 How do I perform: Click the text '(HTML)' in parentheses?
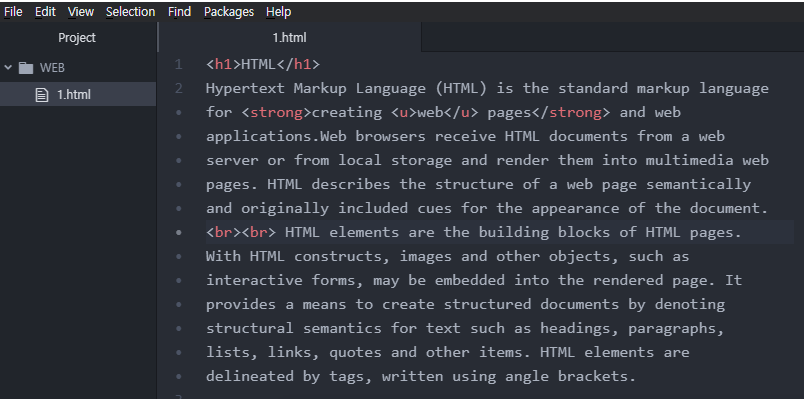[x=461, y=89]
